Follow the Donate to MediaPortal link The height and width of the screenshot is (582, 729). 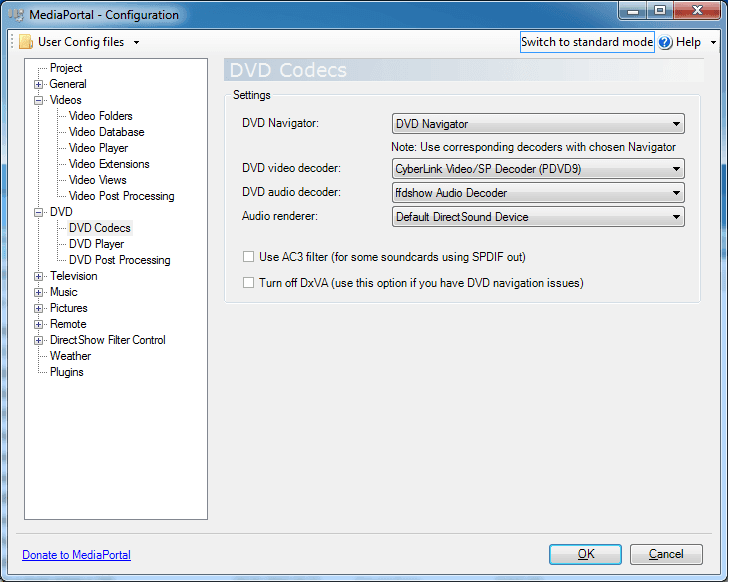point(76,555)
